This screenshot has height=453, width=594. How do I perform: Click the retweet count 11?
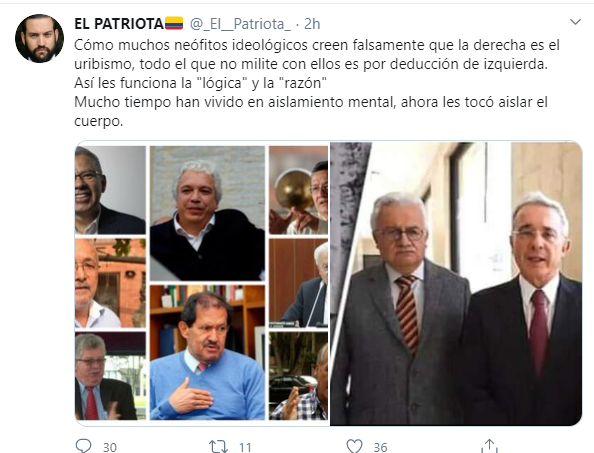(245, 447)
